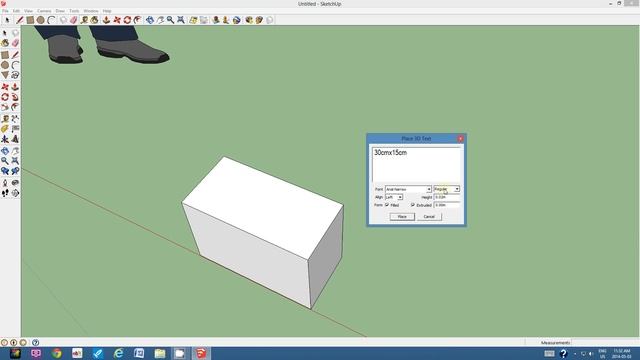Image resolution: width=640 pixels, height=360 pixels.
Task: Open Google Chrome from the taskbar
Action: (x=56, y=353)
